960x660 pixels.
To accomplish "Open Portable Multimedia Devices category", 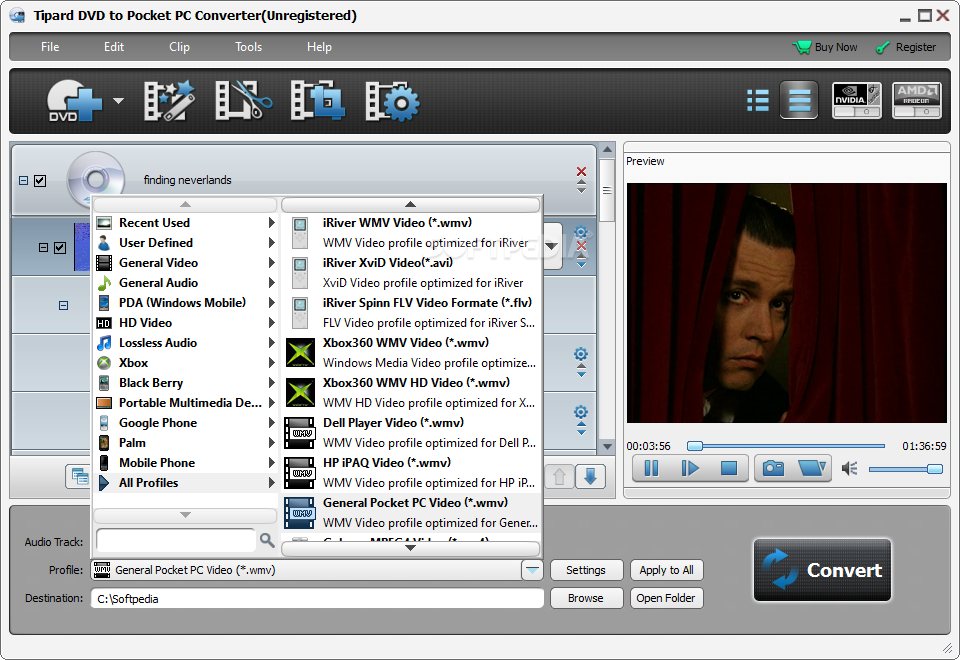I will coord(186,403).
